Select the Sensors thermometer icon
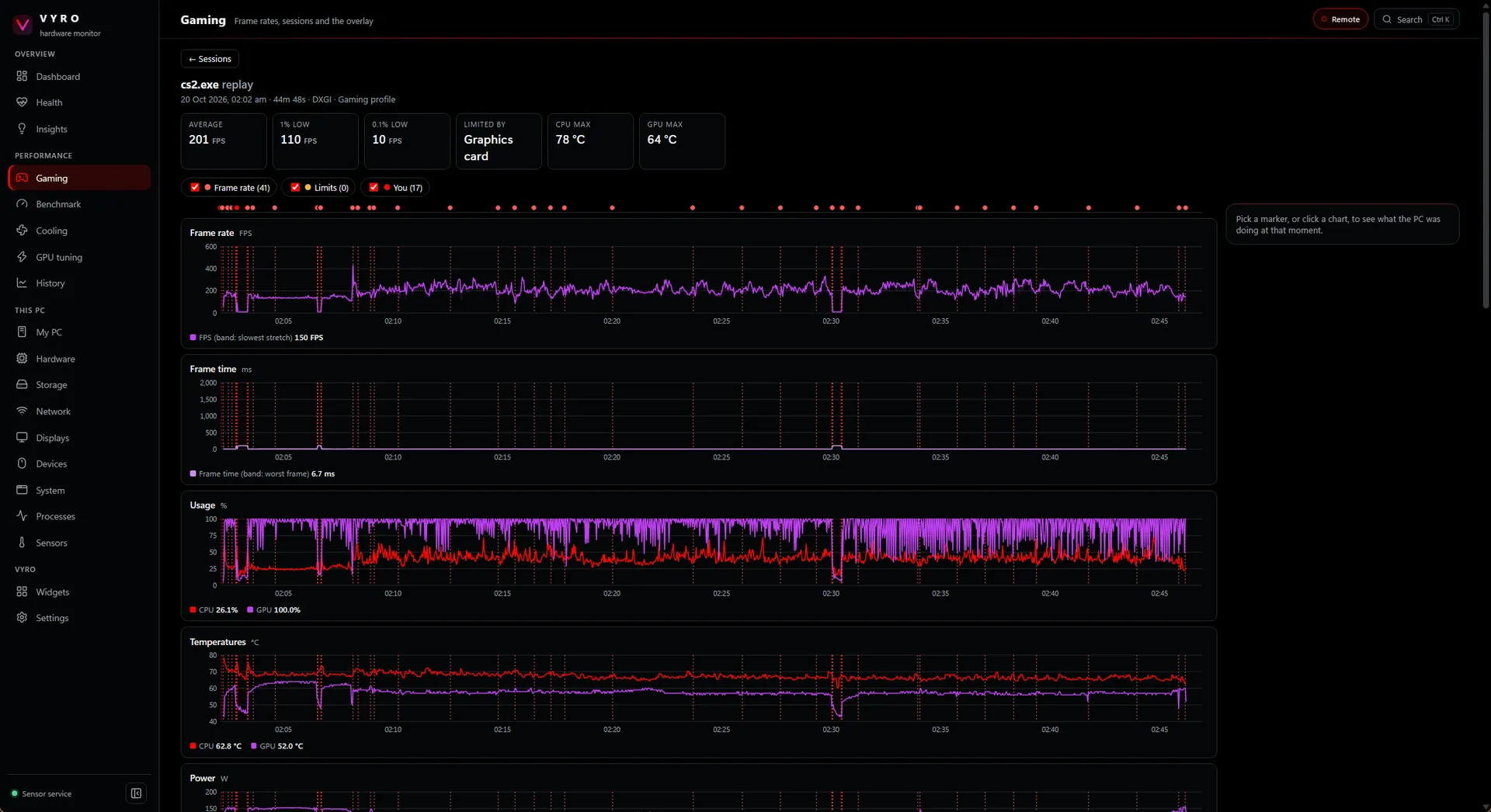Screen dimensions: 1491x812 click(22, 543)
